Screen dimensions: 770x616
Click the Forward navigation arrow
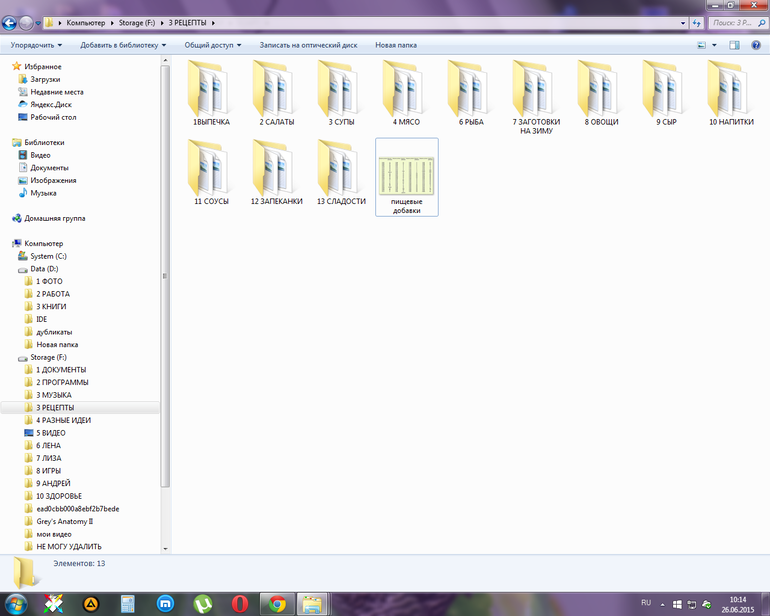pyautogui.click(x=26, y=23)
